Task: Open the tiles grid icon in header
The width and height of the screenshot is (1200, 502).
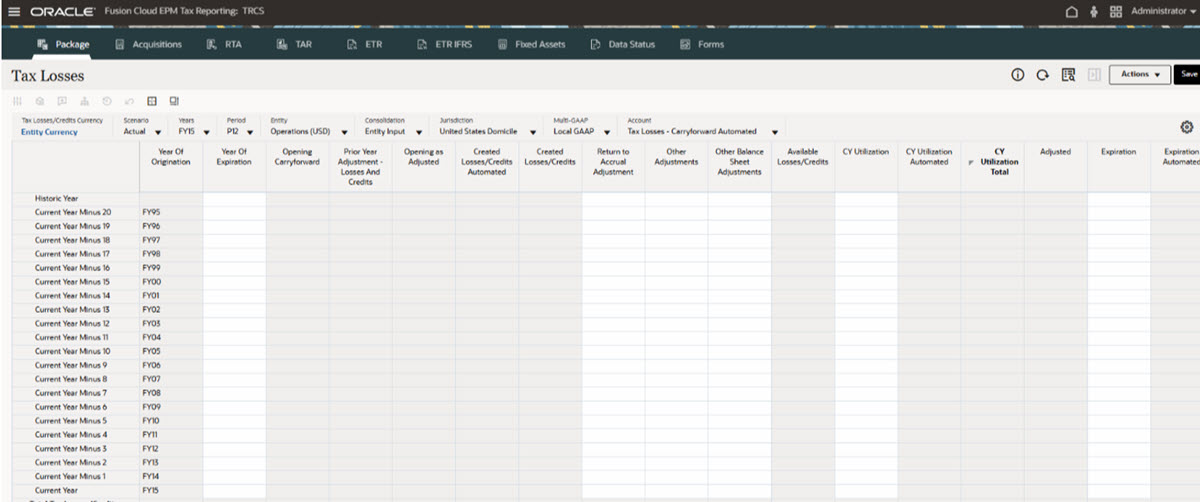Action: coord(1116,11)
